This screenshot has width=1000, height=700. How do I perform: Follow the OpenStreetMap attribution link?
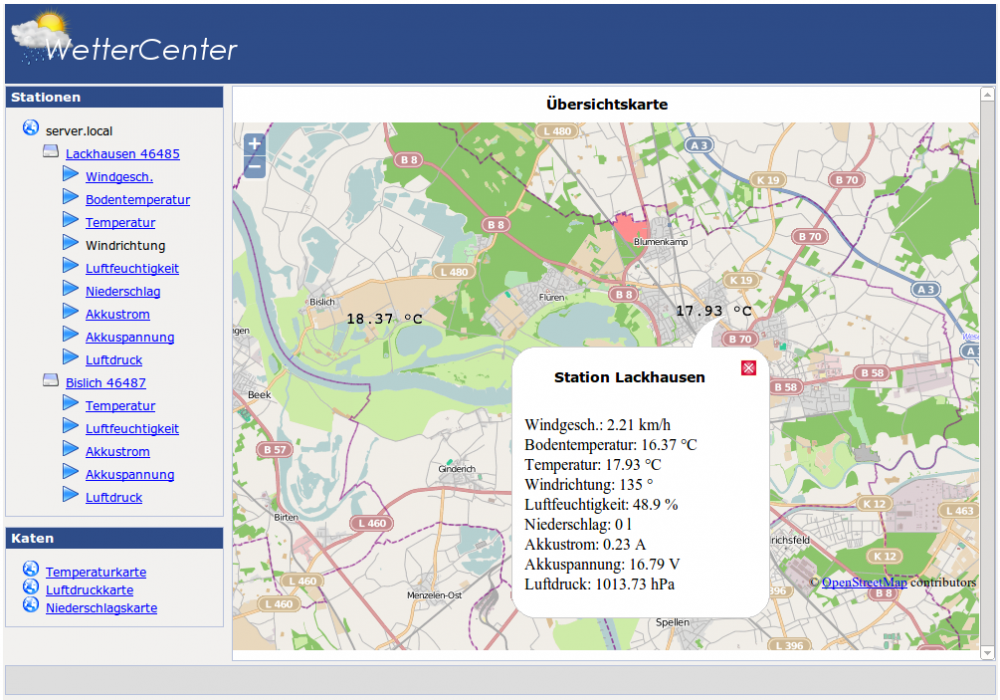click(x=863, y=582)
